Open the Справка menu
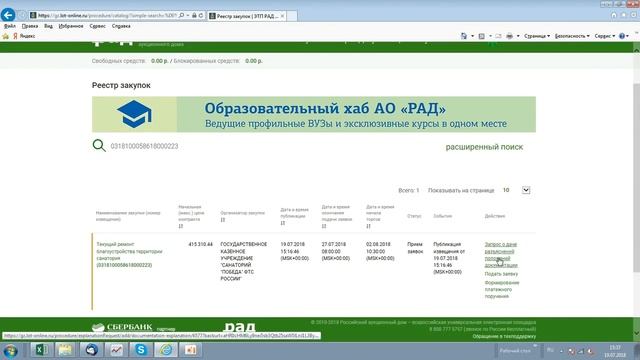This screenshot has width=640, height=360. click(121, 26)
